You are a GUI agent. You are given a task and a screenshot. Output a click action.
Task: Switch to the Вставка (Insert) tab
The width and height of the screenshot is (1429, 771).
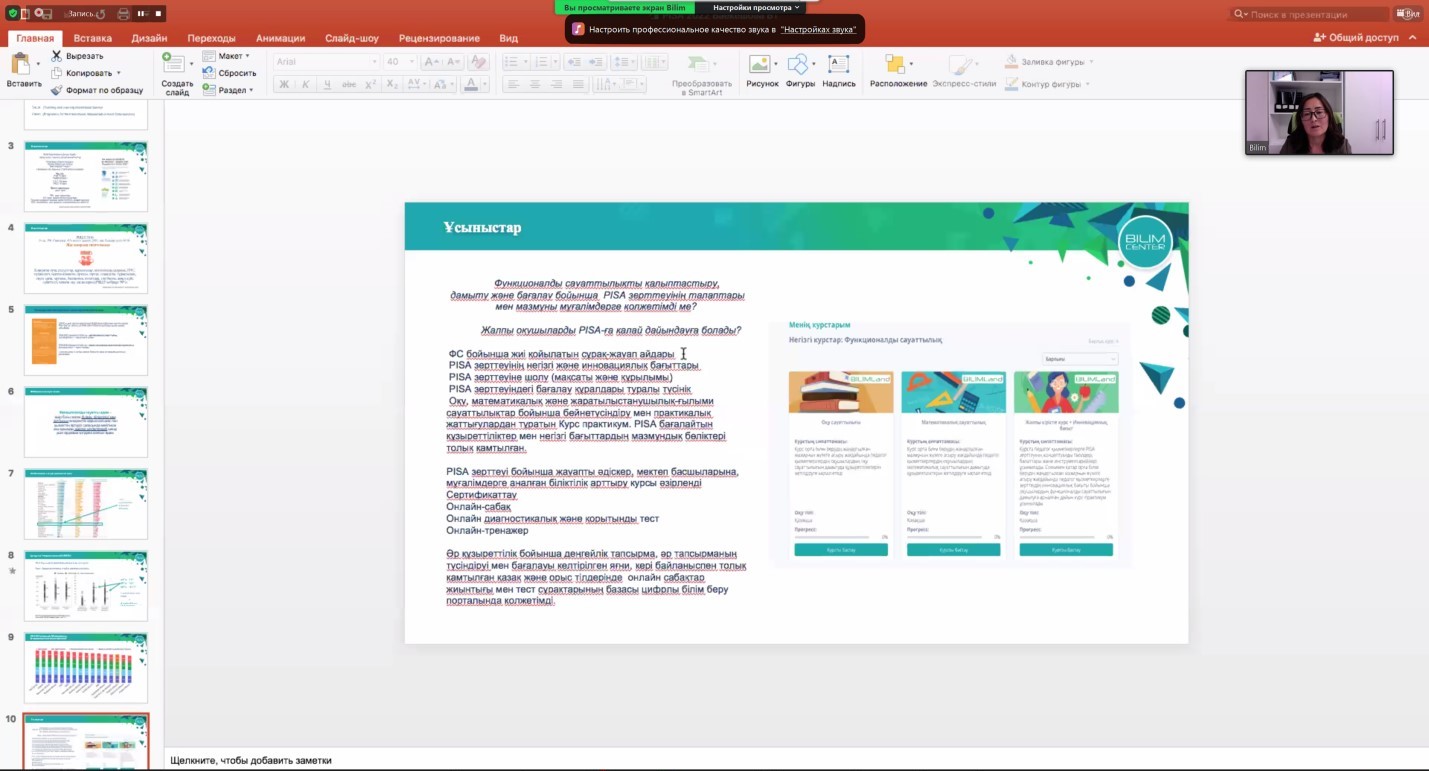tap(92, 38)
